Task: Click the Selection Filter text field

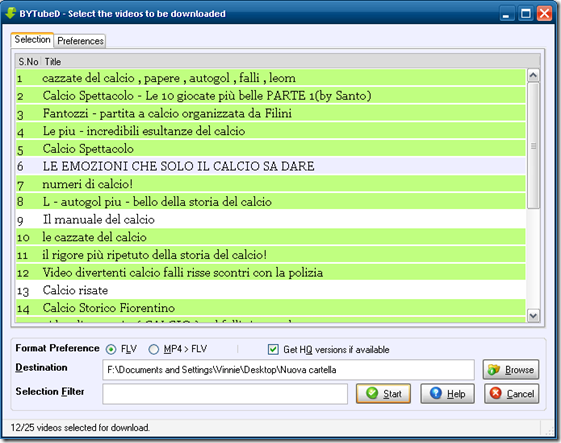Action: tap(225, 394)
